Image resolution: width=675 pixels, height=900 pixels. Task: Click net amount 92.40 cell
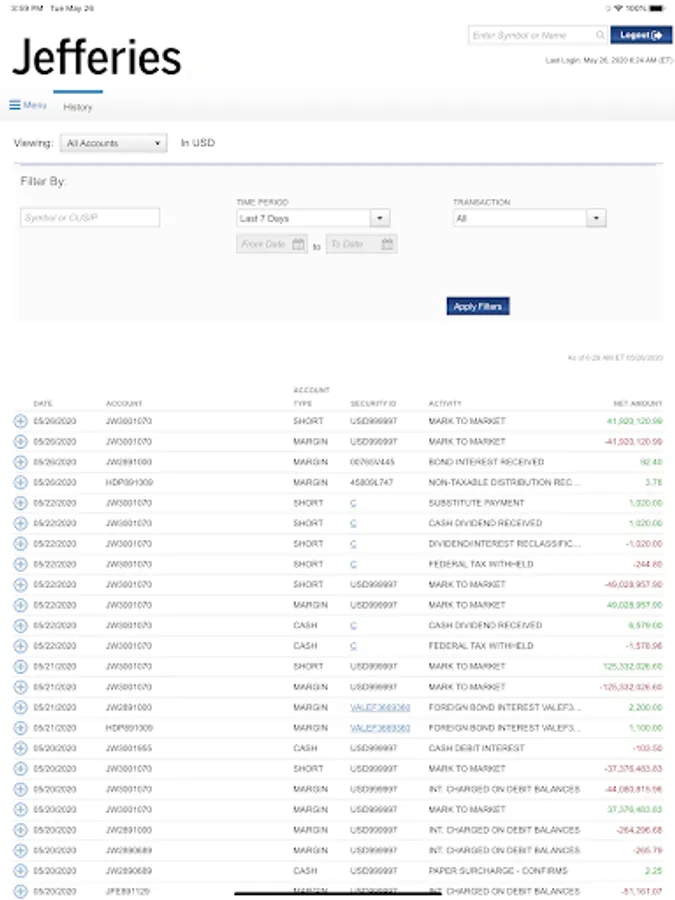click(x=651, y=462)
